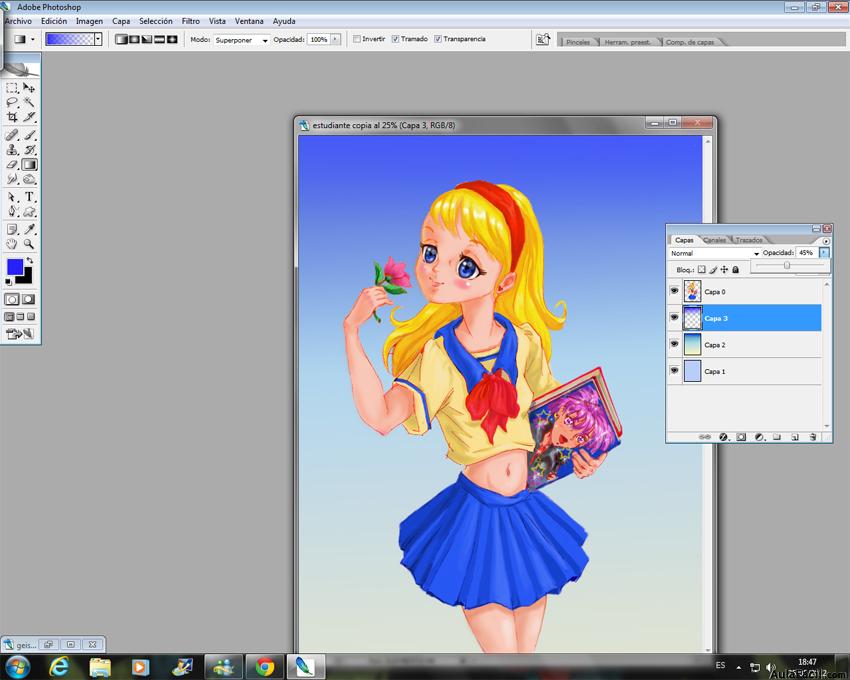The width and height of the screenshot is (850, 680).
Task: Click the layer opacity slider handle
Action: tap(787, 265)
